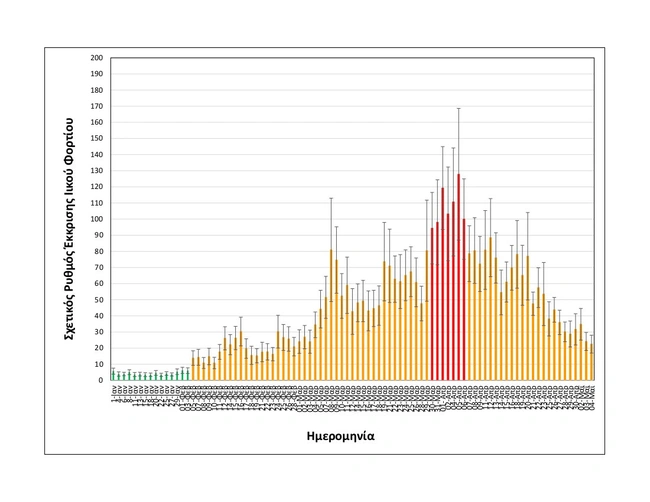This screenshot has width=650, height=502.
Task: Click the last green bar before orange bars
Action: pyautogui.click(x=188, y=376)
